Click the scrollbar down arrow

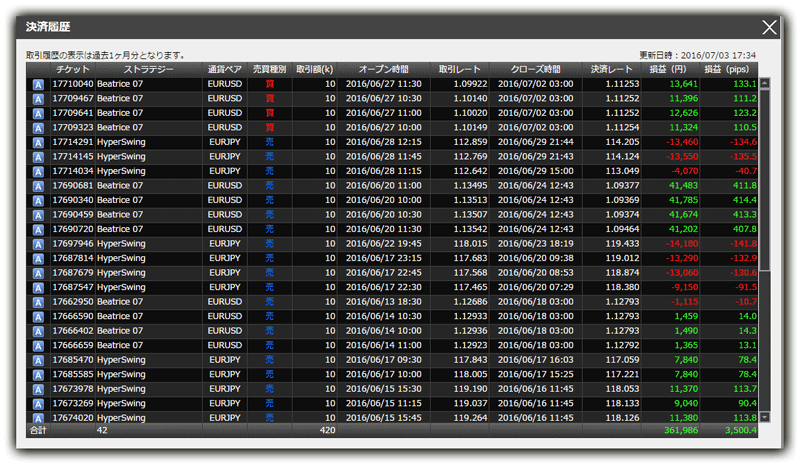click(x=764, y=417)
